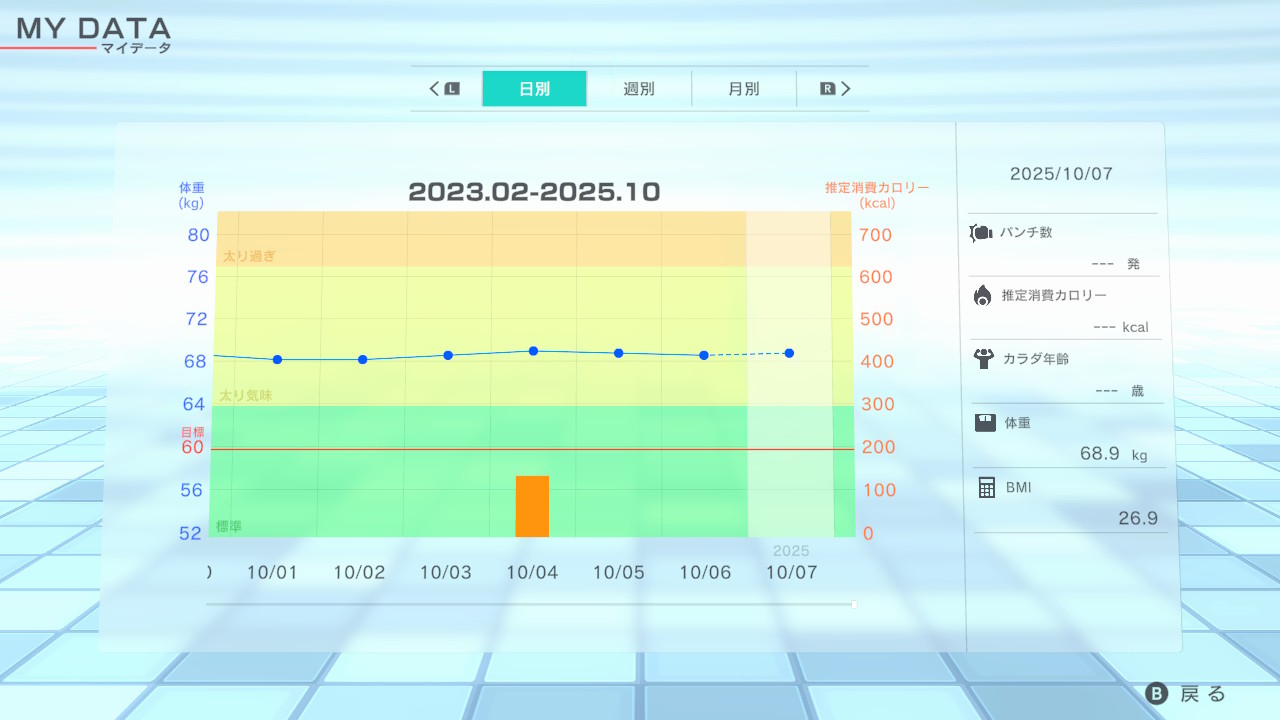Click the boxing glove punch count icon

pos(980,233)
